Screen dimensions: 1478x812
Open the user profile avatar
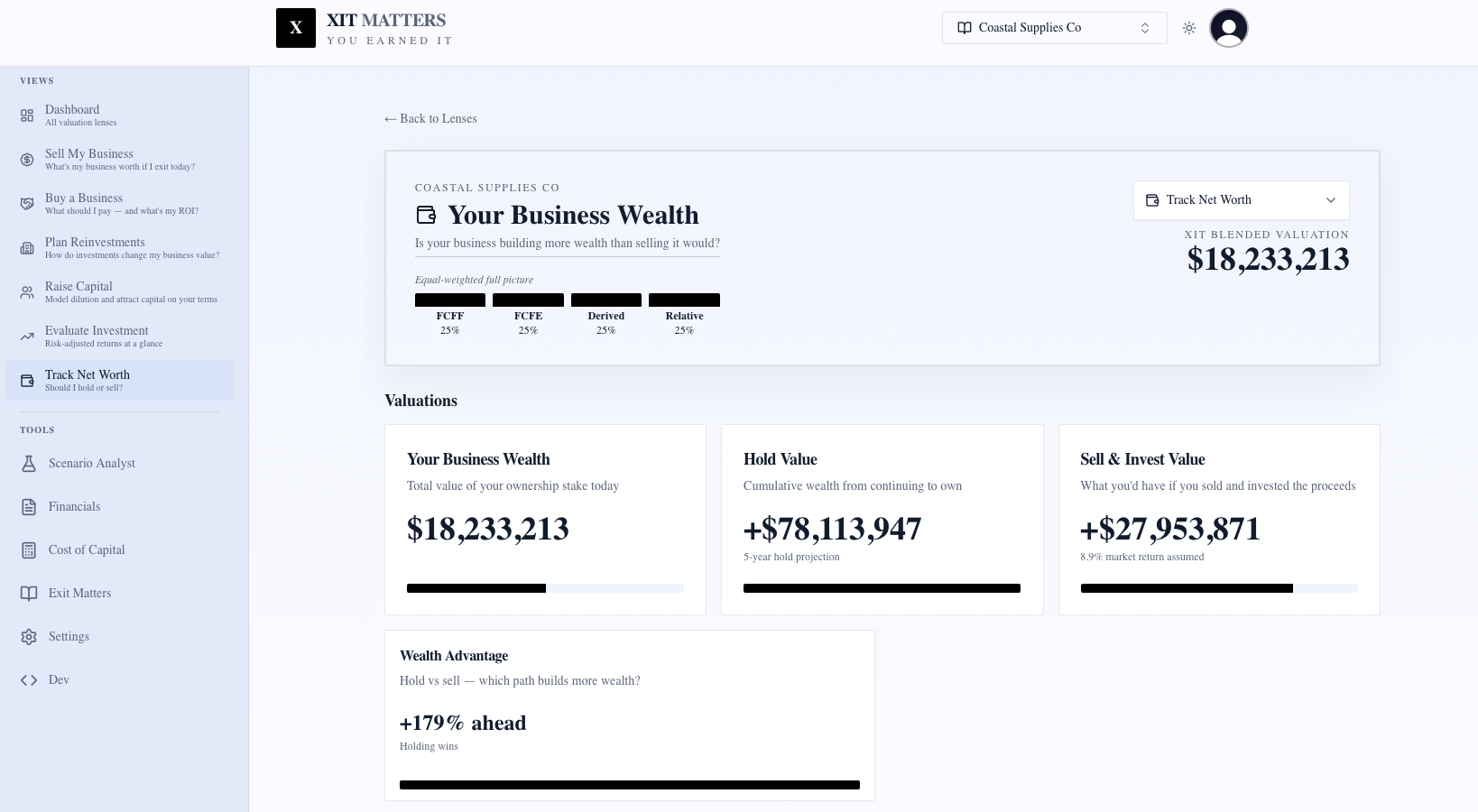pos(1229,28)
